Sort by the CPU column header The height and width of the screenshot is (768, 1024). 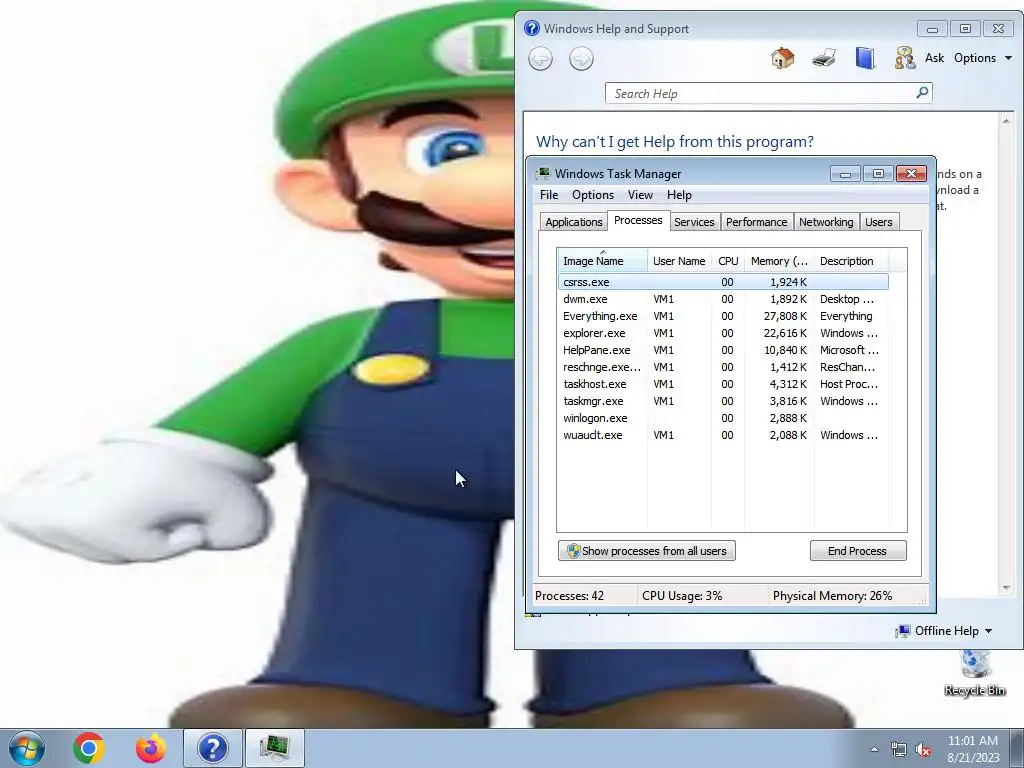[728, 261]
